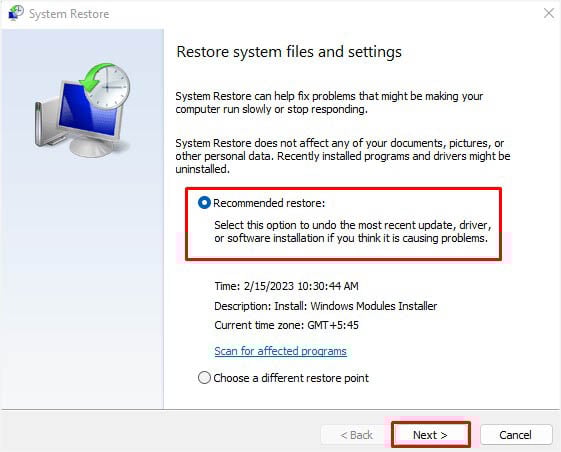
Task: Click the Cancel button
Action: [x=516, y=435]
